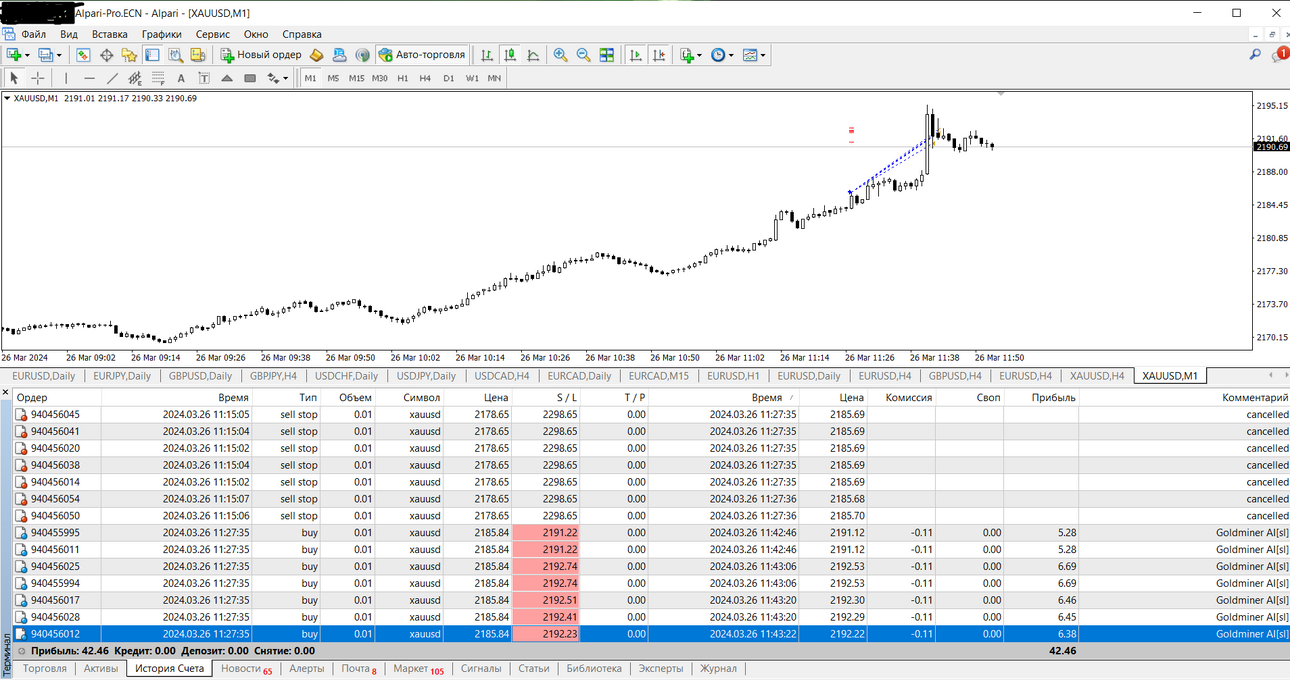Select the horizontal line drawing tool
Viewport: 1290px width, 680px height.
[x=89, y=78]
